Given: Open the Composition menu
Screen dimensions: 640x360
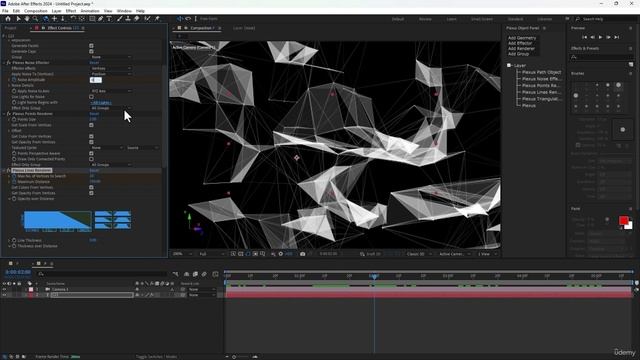Looking at the screenshot, I should 36,11.
